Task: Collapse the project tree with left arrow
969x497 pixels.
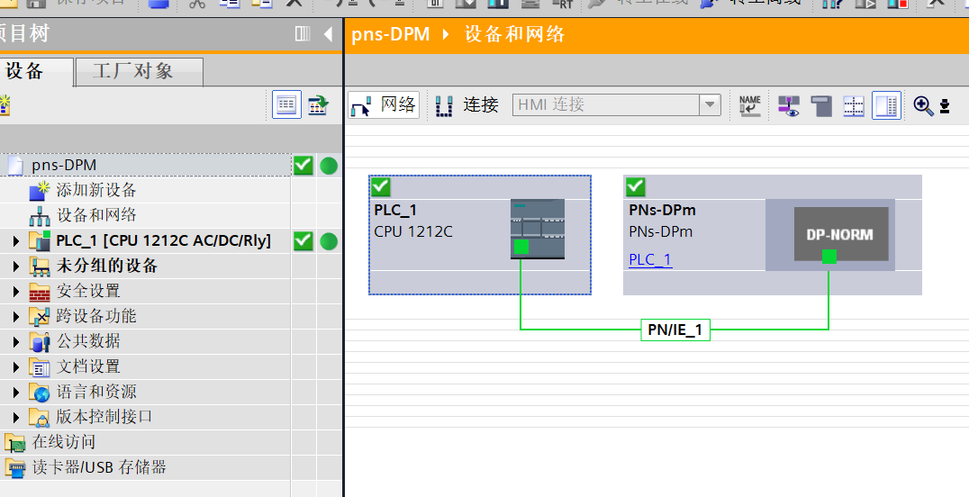Action: [x=328, y=34]
